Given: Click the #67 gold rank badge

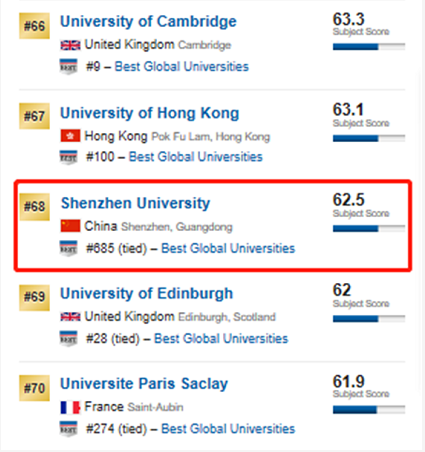Looking at the screenshot, I should [x=34, y=116].
